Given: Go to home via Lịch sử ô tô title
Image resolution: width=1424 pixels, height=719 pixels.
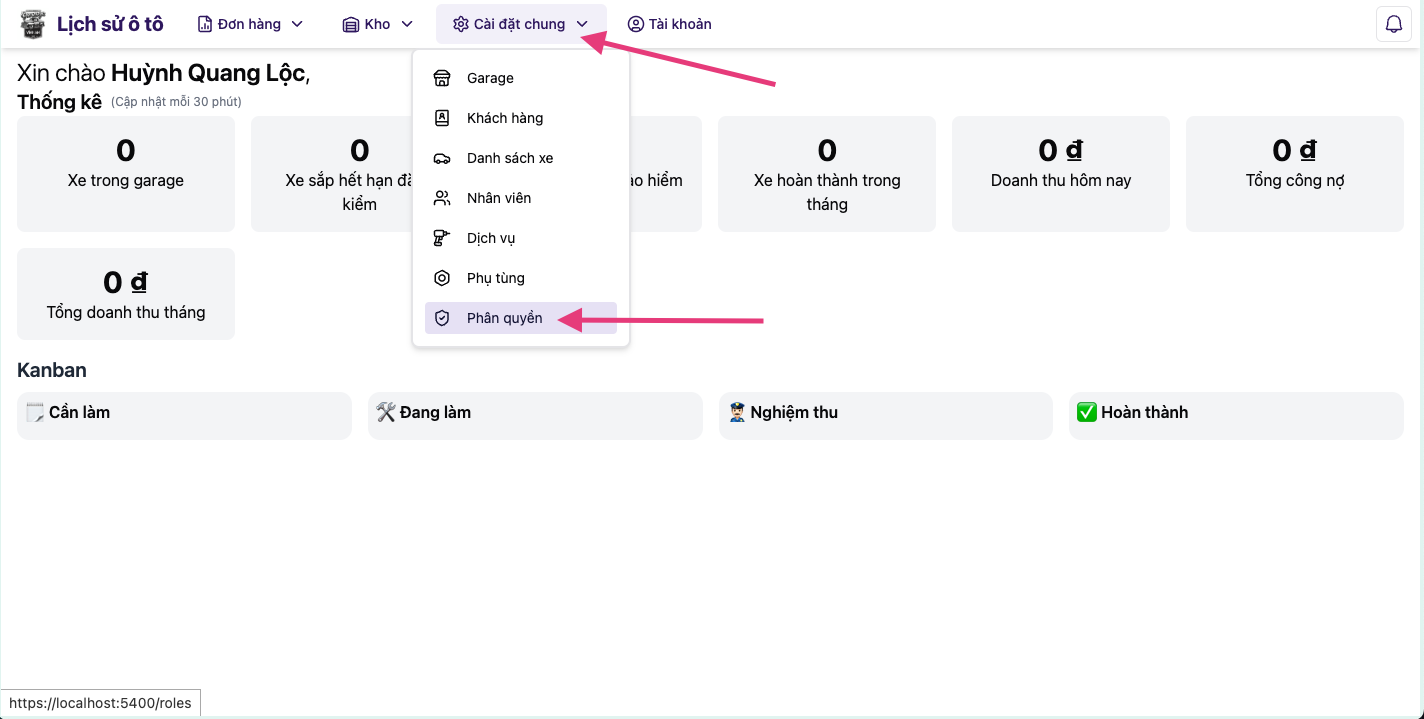Looking at the screenshot, I should point(110,24).
